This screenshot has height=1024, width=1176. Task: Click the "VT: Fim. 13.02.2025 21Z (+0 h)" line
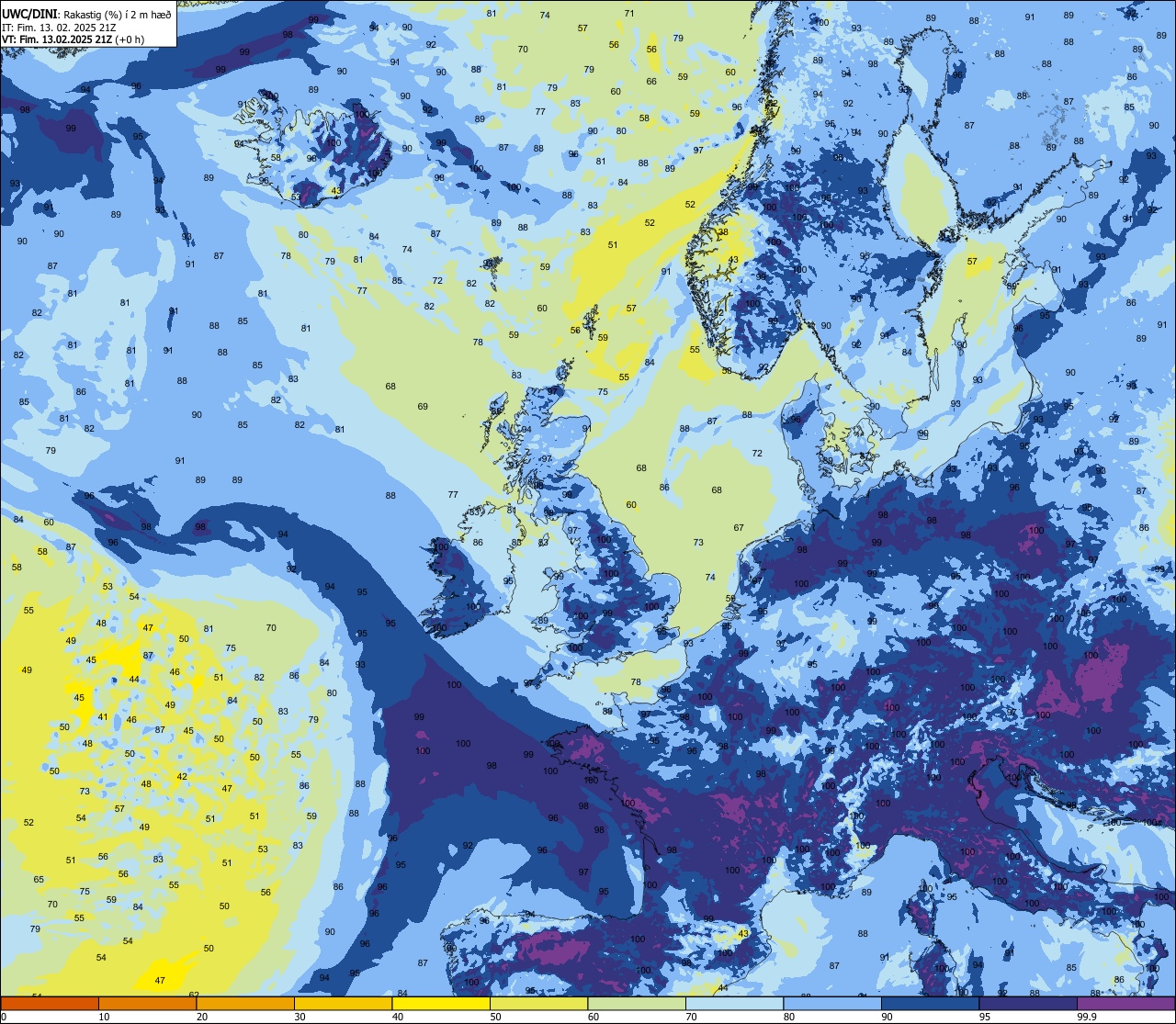point(73,39)
